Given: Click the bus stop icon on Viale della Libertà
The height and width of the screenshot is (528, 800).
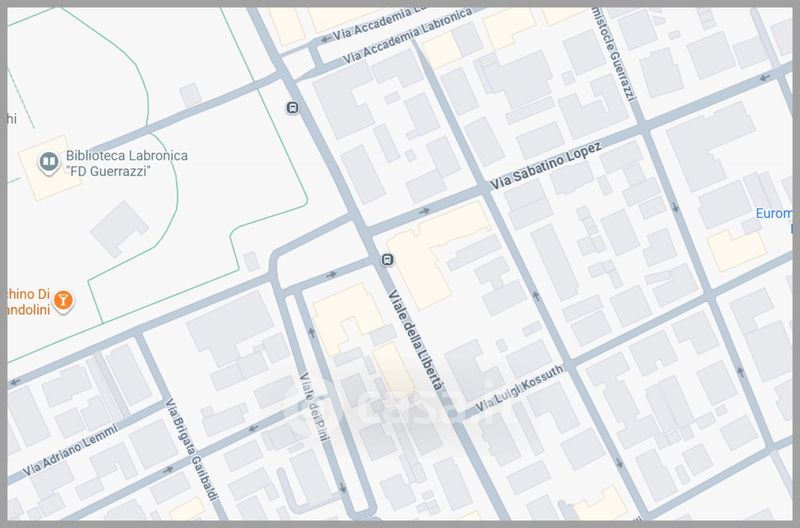Looking at the screenshot, I should (x=388, y=260).
